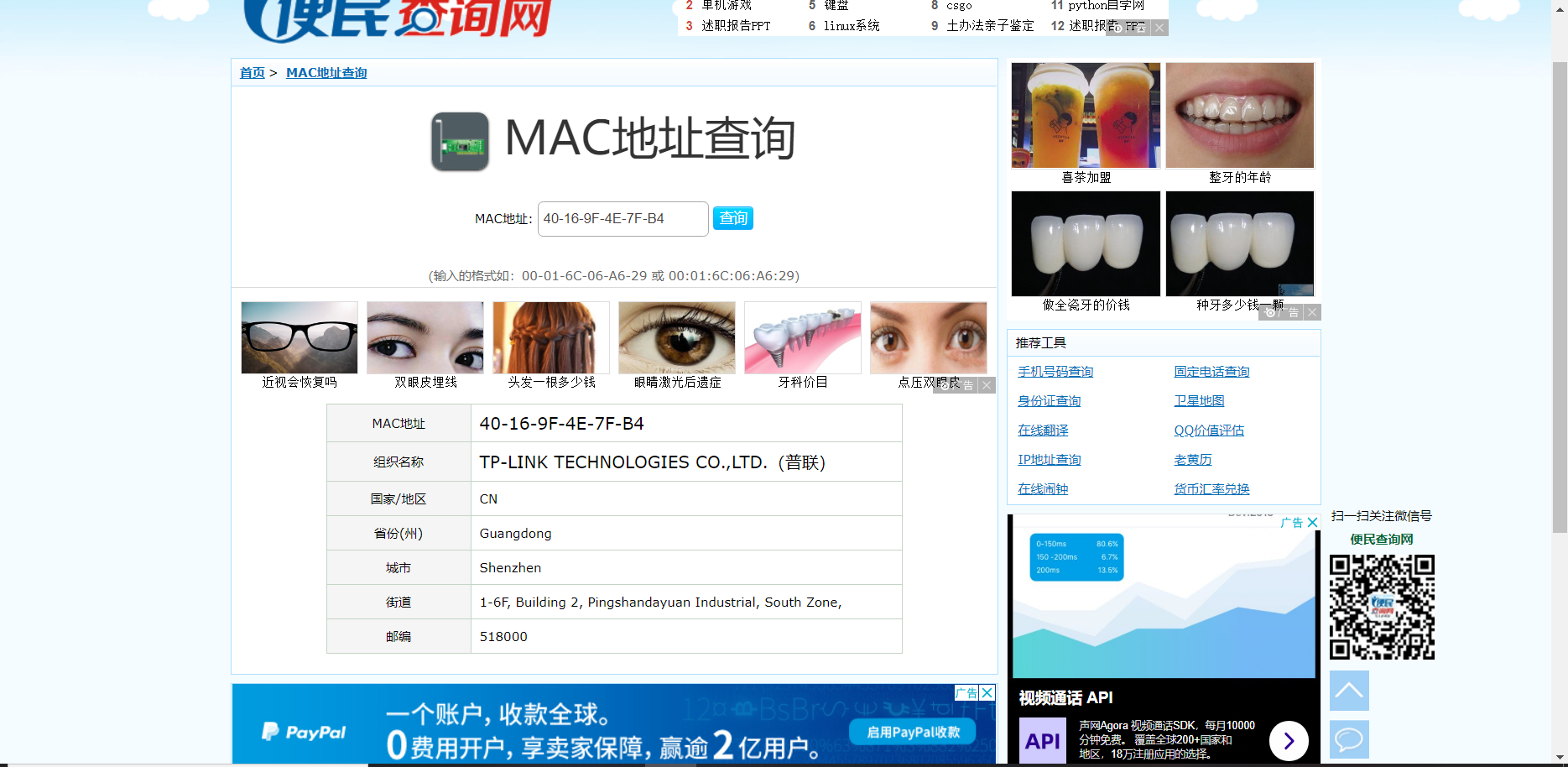Click the MAC address input field
The image size is (1568, 767).
623,219
